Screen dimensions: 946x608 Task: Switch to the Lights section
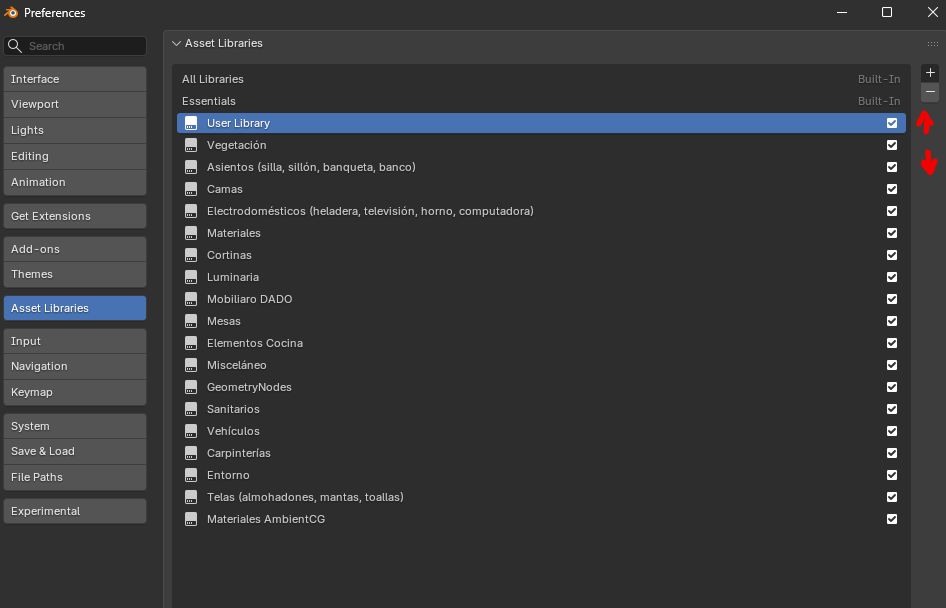click(x=75, y=130)
